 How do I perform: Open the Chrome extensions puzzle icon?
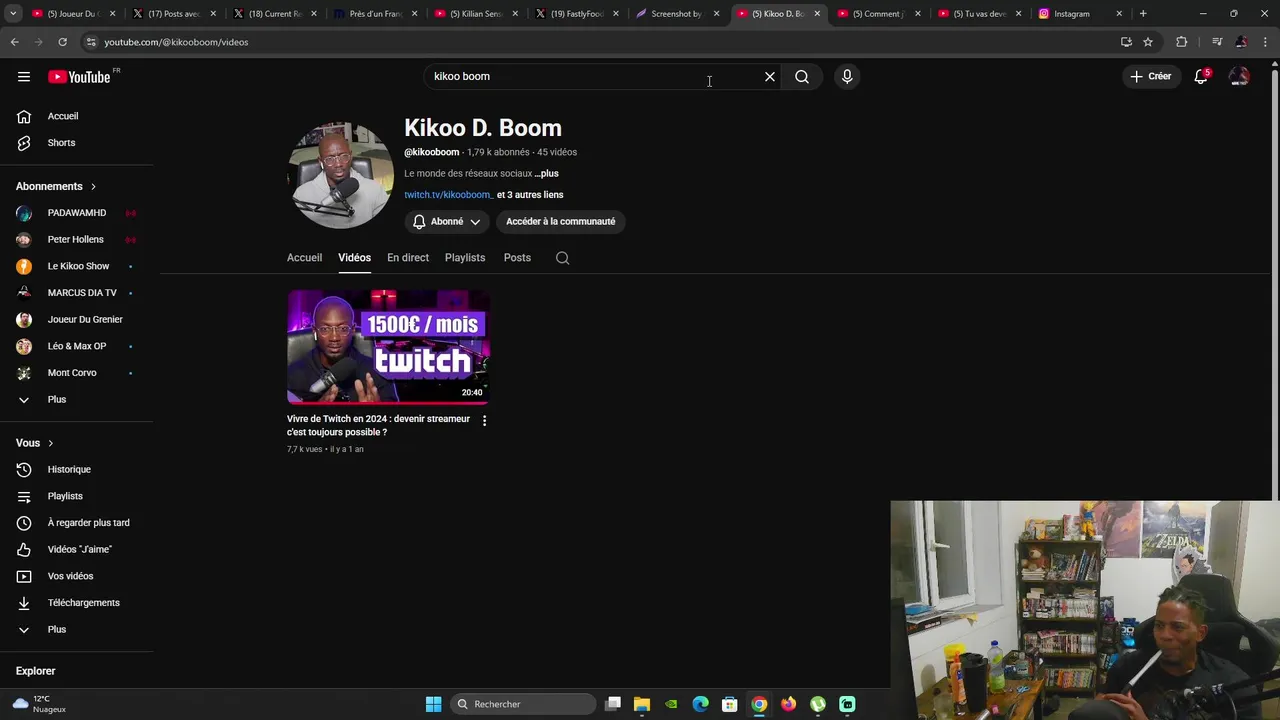[x=1182, y=42]
